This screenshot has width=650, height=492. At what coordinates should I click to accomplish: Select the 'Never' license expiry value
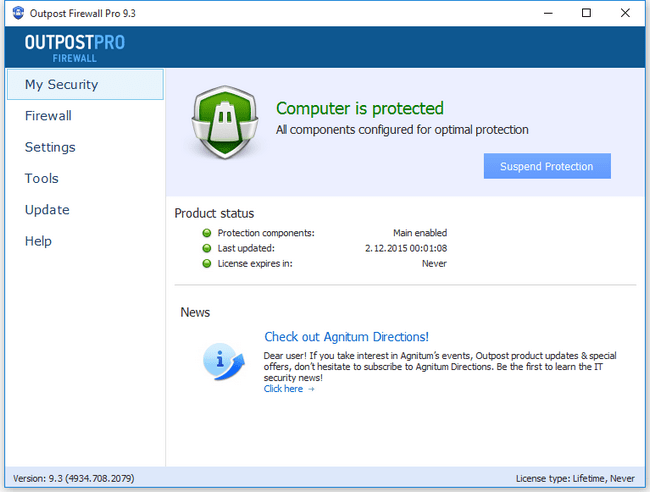coord(434,264)
